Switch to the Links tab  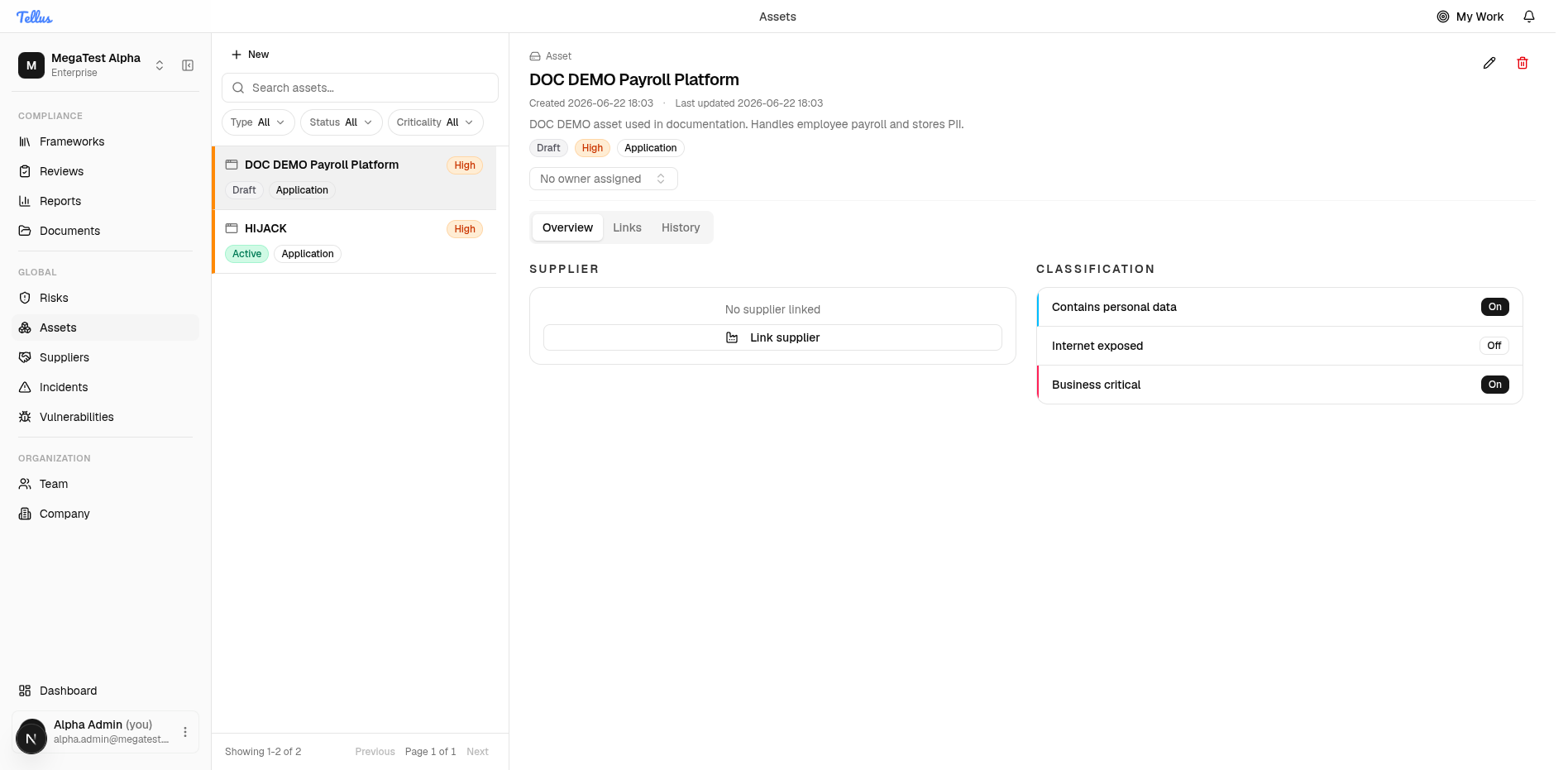coord(627,227)
